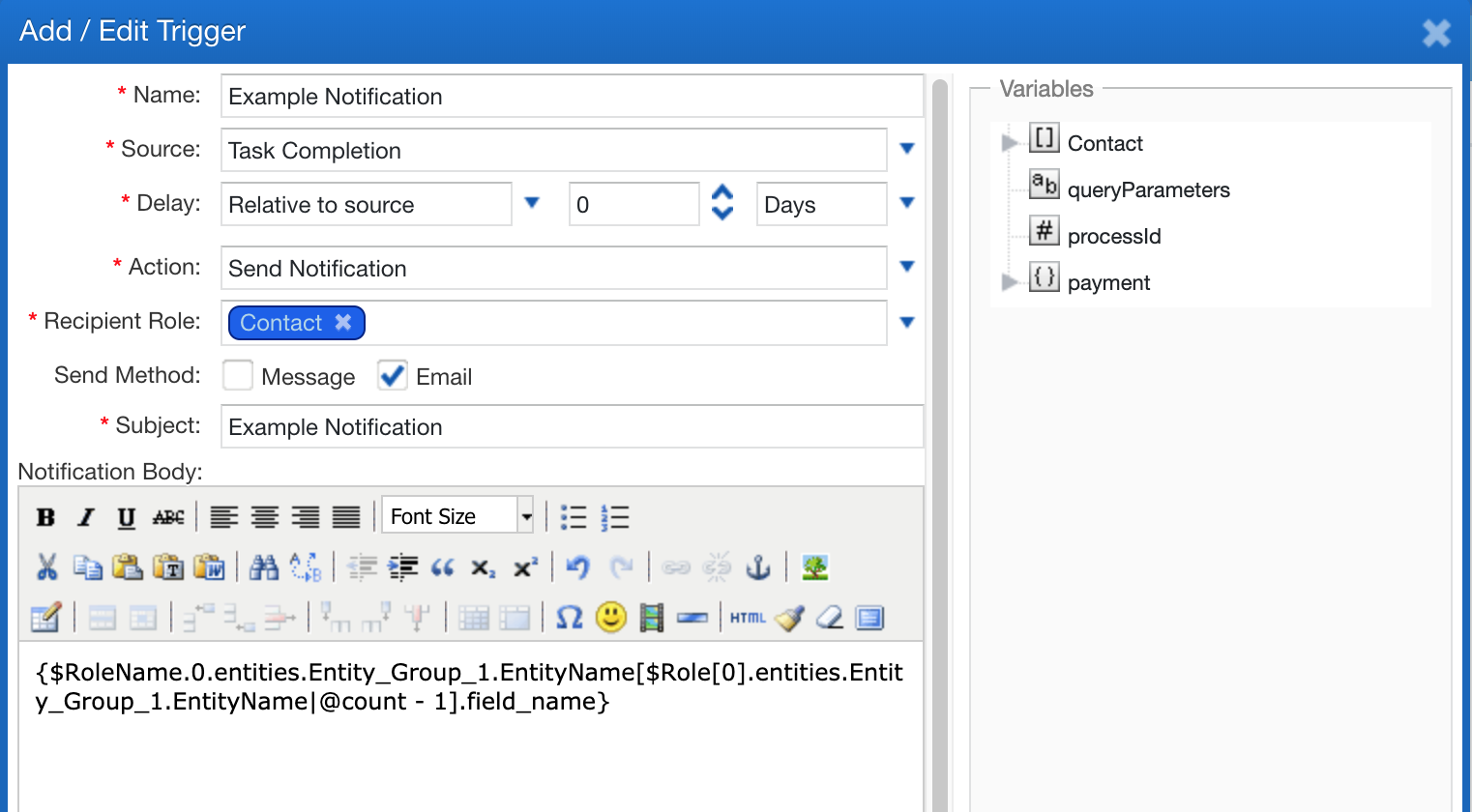Viewport: 1472px width, 812px height.
Task: Align text left
Action: click(224, 517)
